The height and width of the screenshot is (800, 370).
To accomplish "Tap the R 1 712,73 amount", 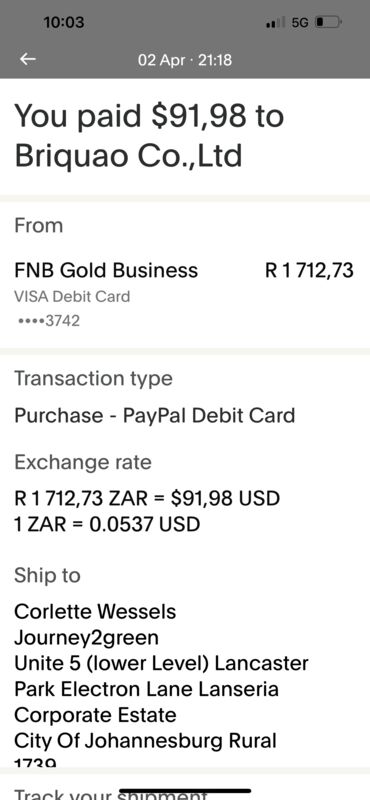I will tap(309, 270).
